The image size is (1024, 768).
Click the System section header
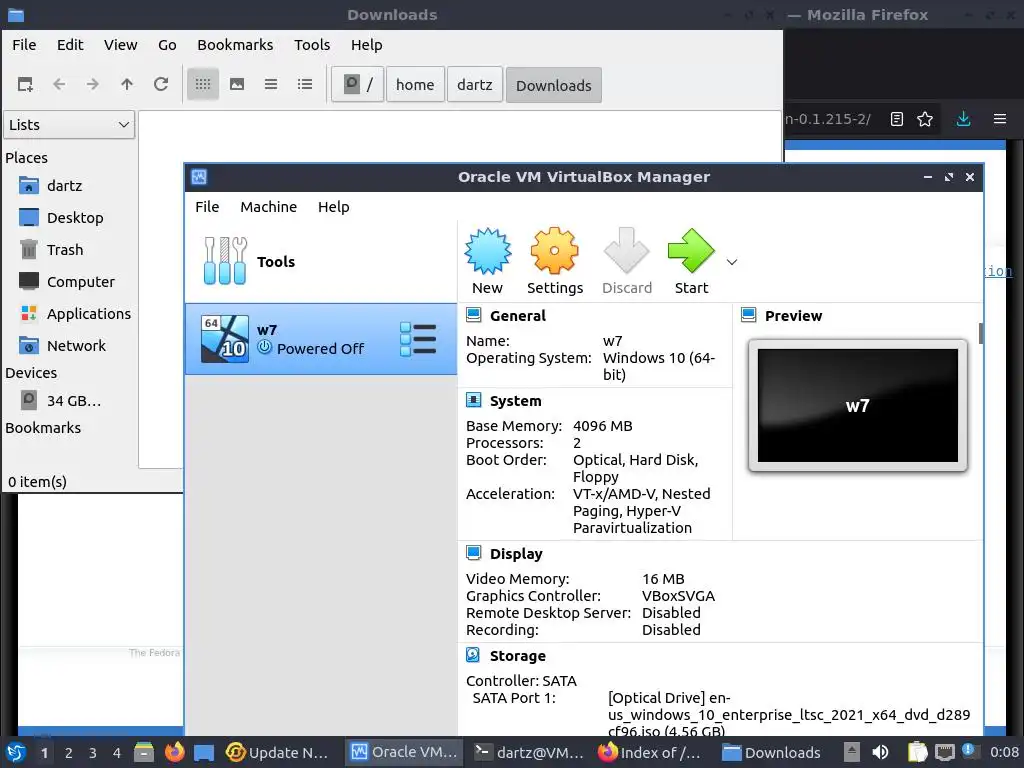(x=515, y=401)
